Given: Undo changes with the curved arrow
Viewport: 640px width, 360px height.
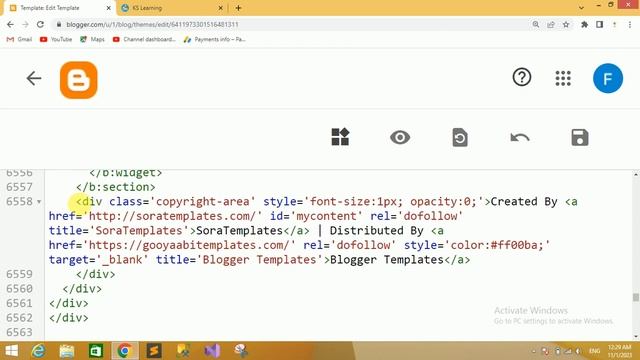Looking at the screenshot, I should (x=520, y=138).
